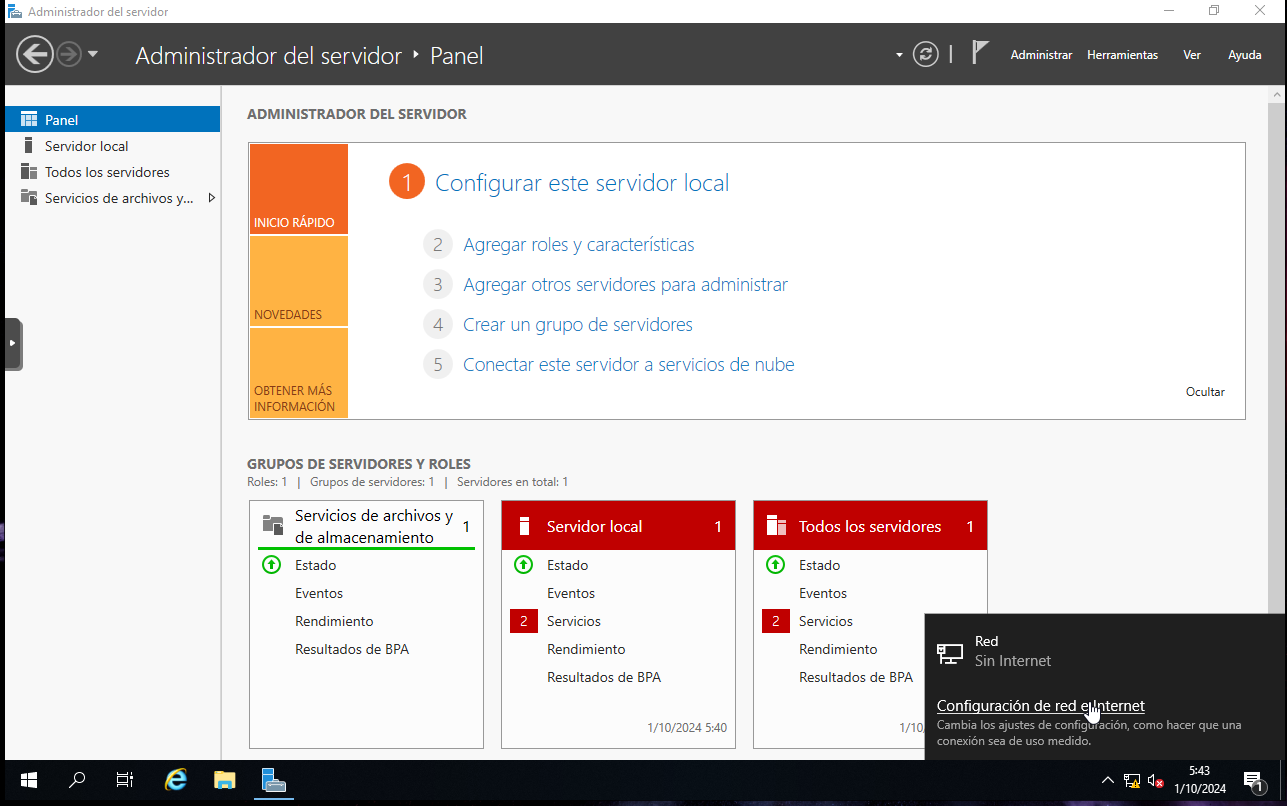Click the red 2 badge in Servidor local tile
This screenshot has height=806, width=1287.
[x=524, y=621]
